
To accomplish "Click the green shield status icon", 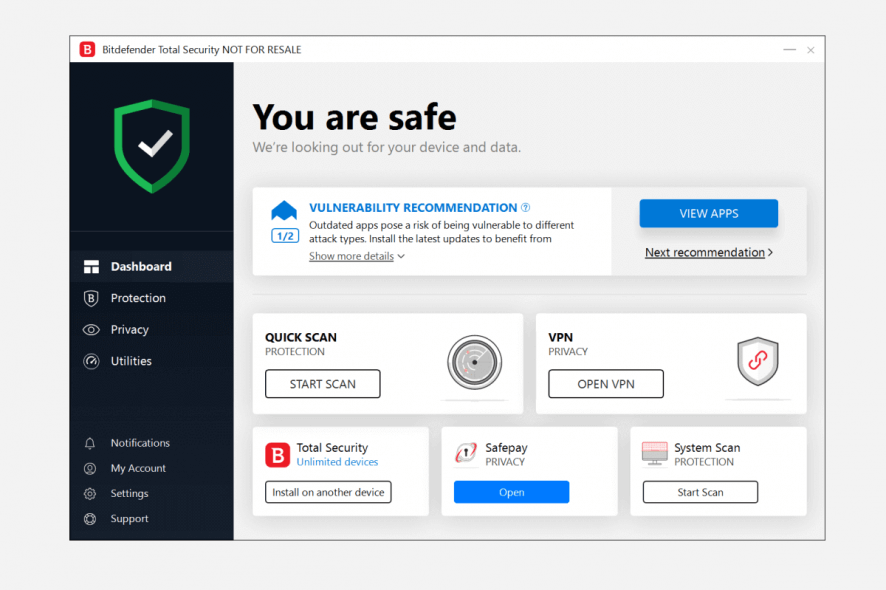I will (152, 146).
